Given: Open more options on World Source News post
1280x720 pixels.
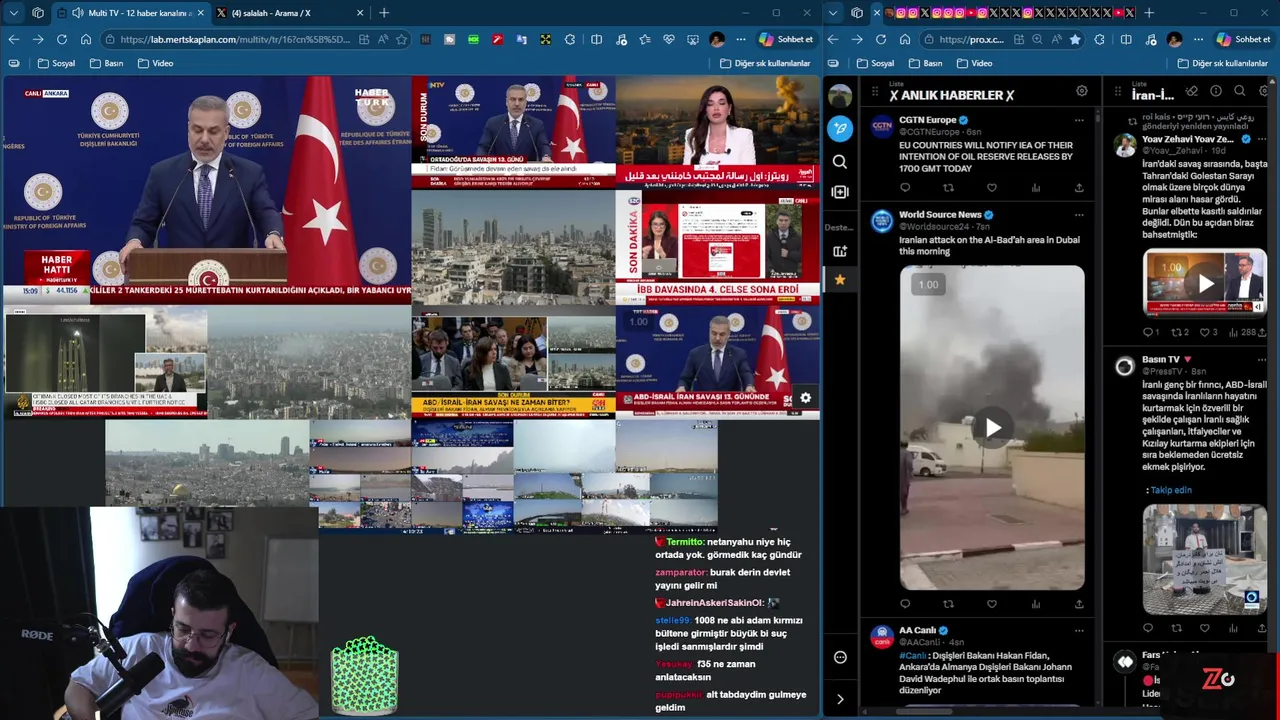Looking at the screenshot, I should coord(1079,215).
